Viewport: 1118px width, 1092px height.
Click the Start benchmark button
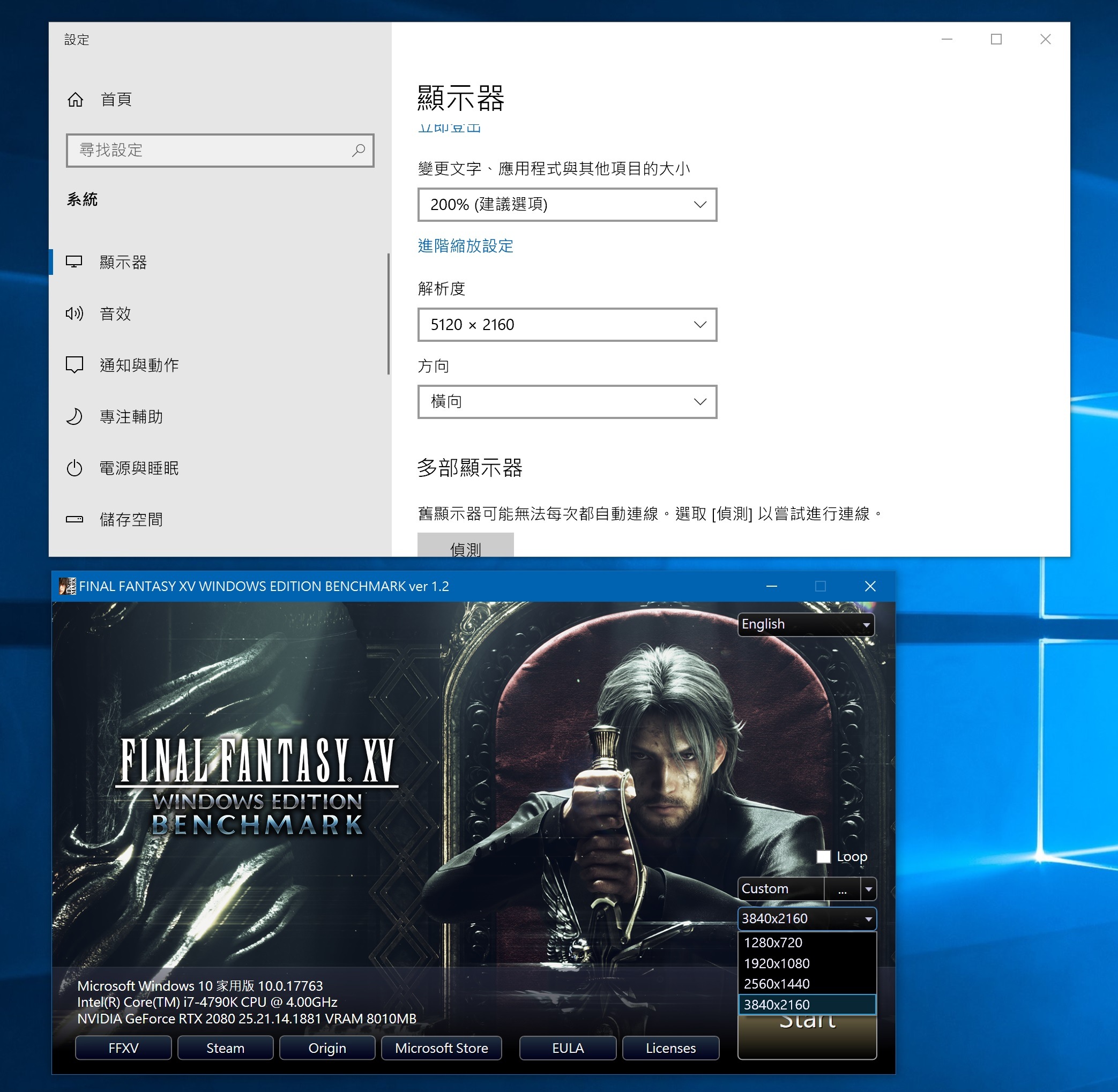click(807, 1036)
